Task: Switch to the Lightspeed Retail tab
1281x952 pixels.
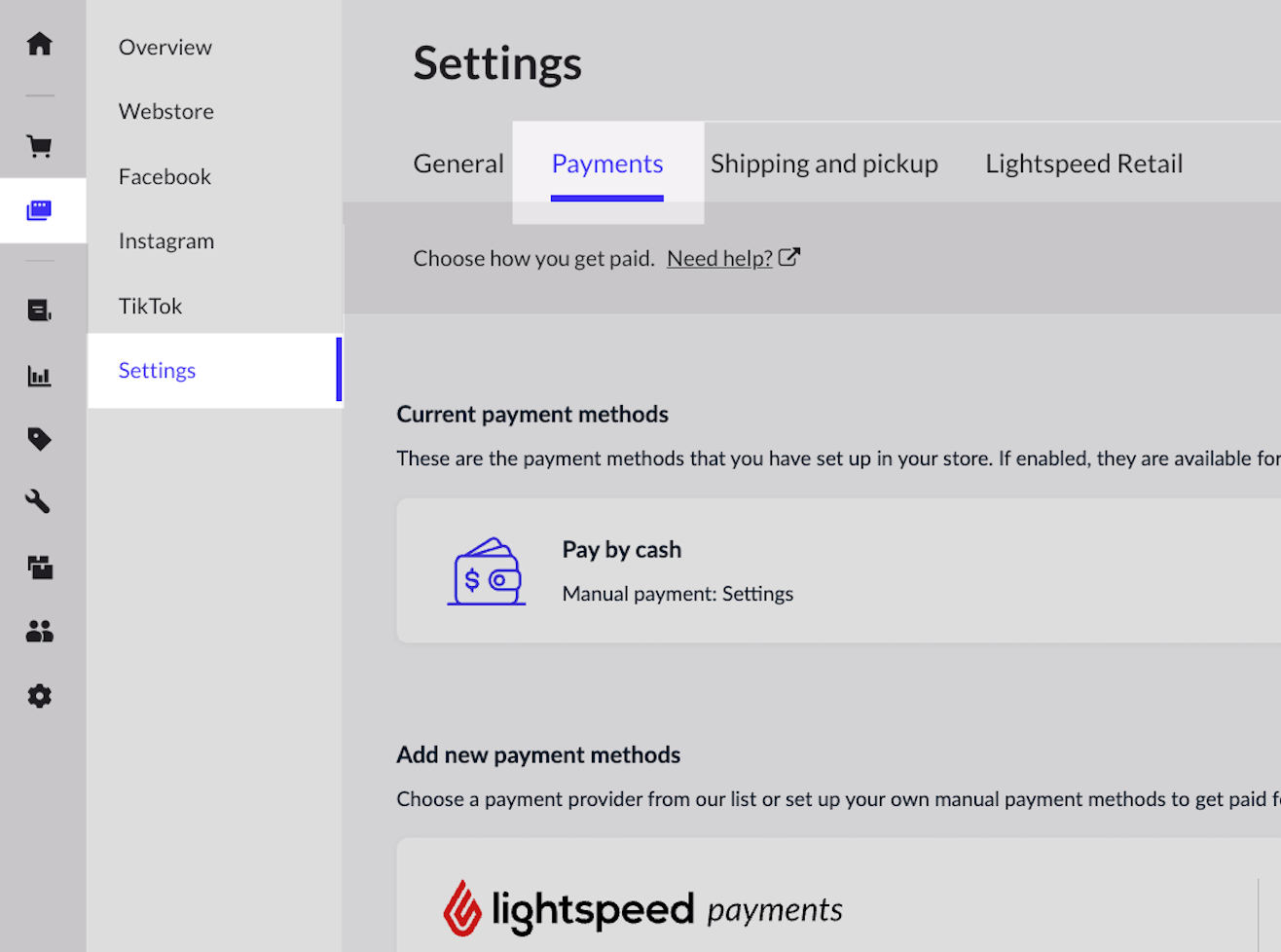Action: (x=1084, y=164)
